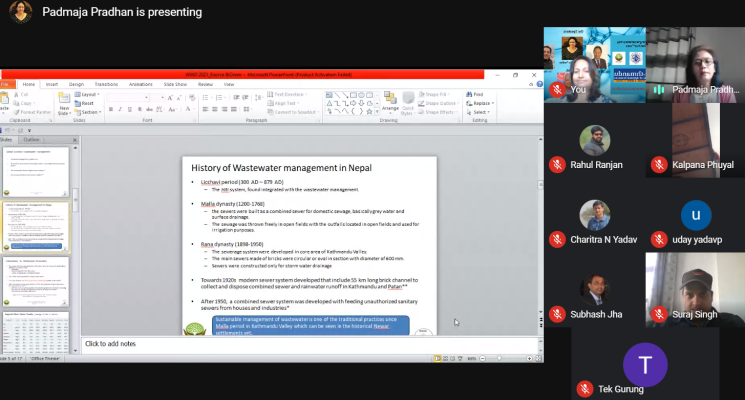Viewport: 745px width, 400px height.
Task: Expand the Section dropdown
Action: (x=88, y=112)
